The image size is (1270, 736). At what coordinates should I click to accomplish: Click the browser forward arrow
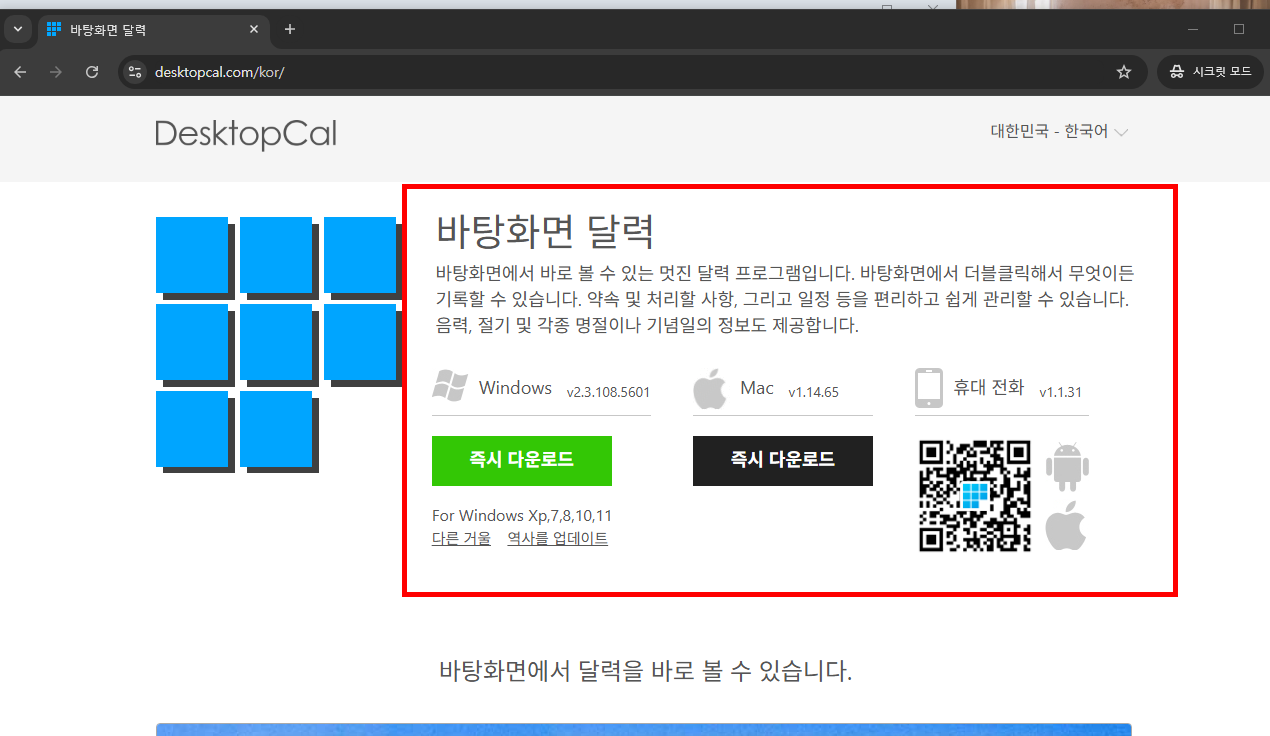point(56,72)
